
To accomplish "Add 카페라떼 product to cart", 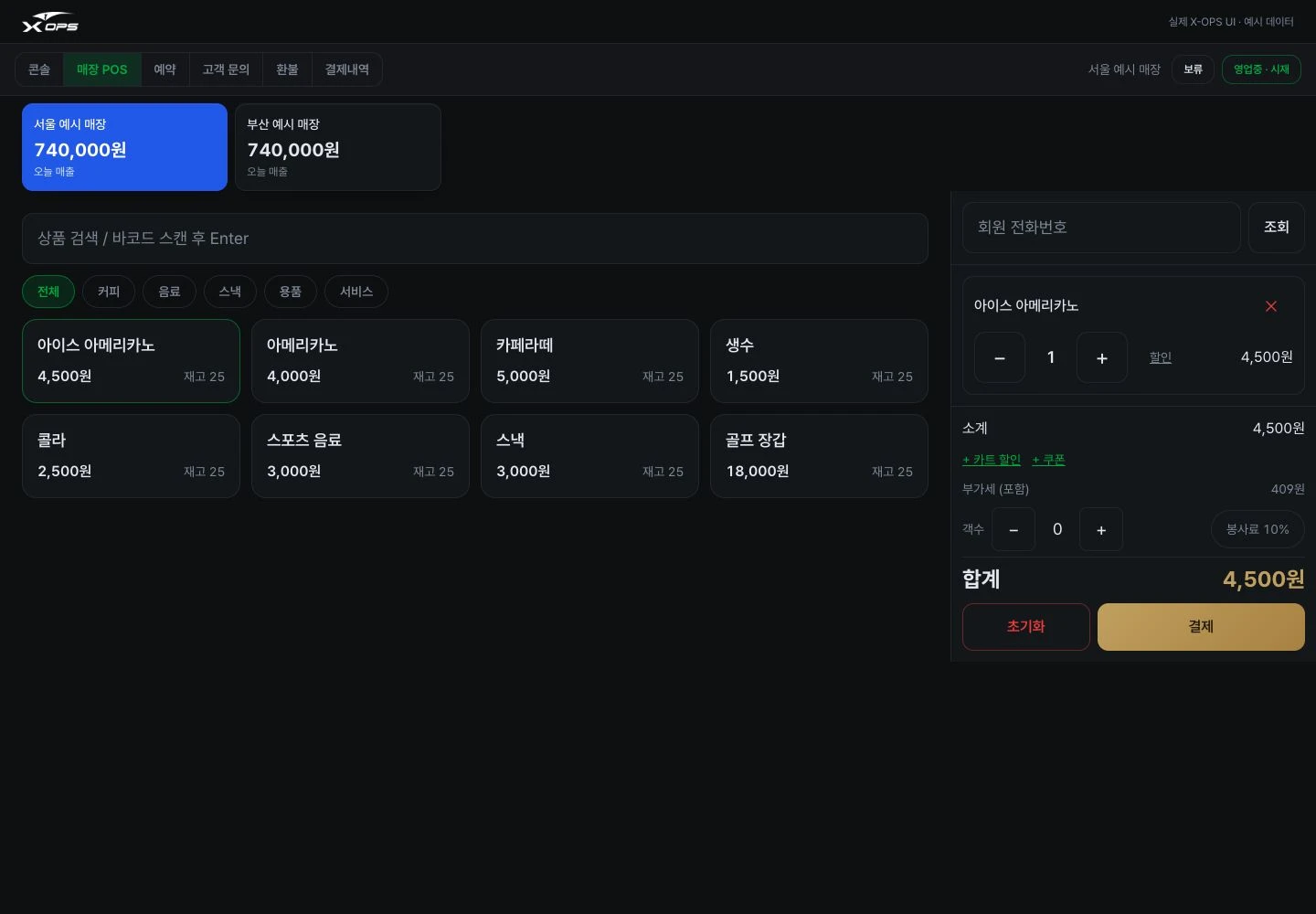I will (589, 361).
